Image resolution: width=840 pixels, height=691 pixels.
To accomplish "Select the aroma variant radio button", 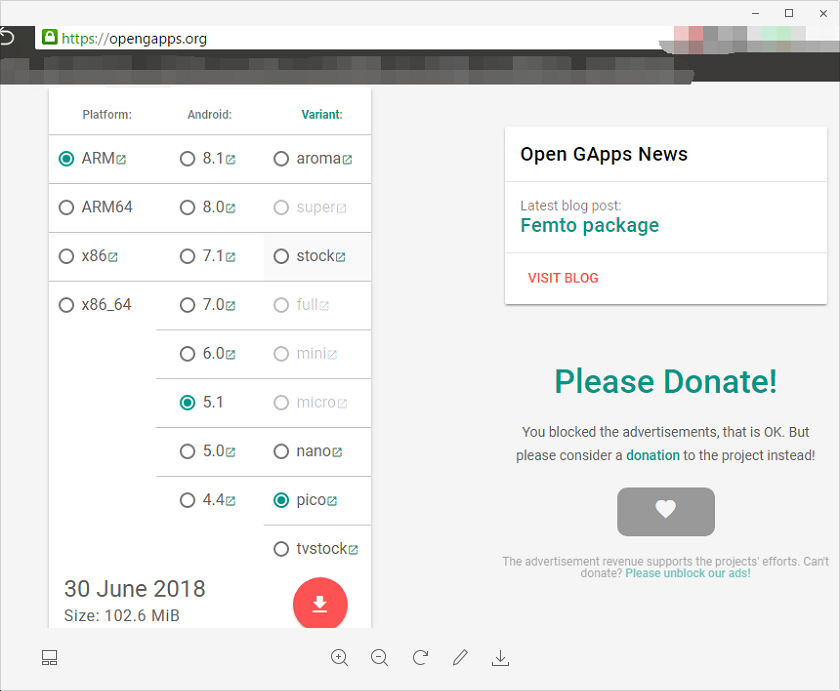I will [281, 159].
